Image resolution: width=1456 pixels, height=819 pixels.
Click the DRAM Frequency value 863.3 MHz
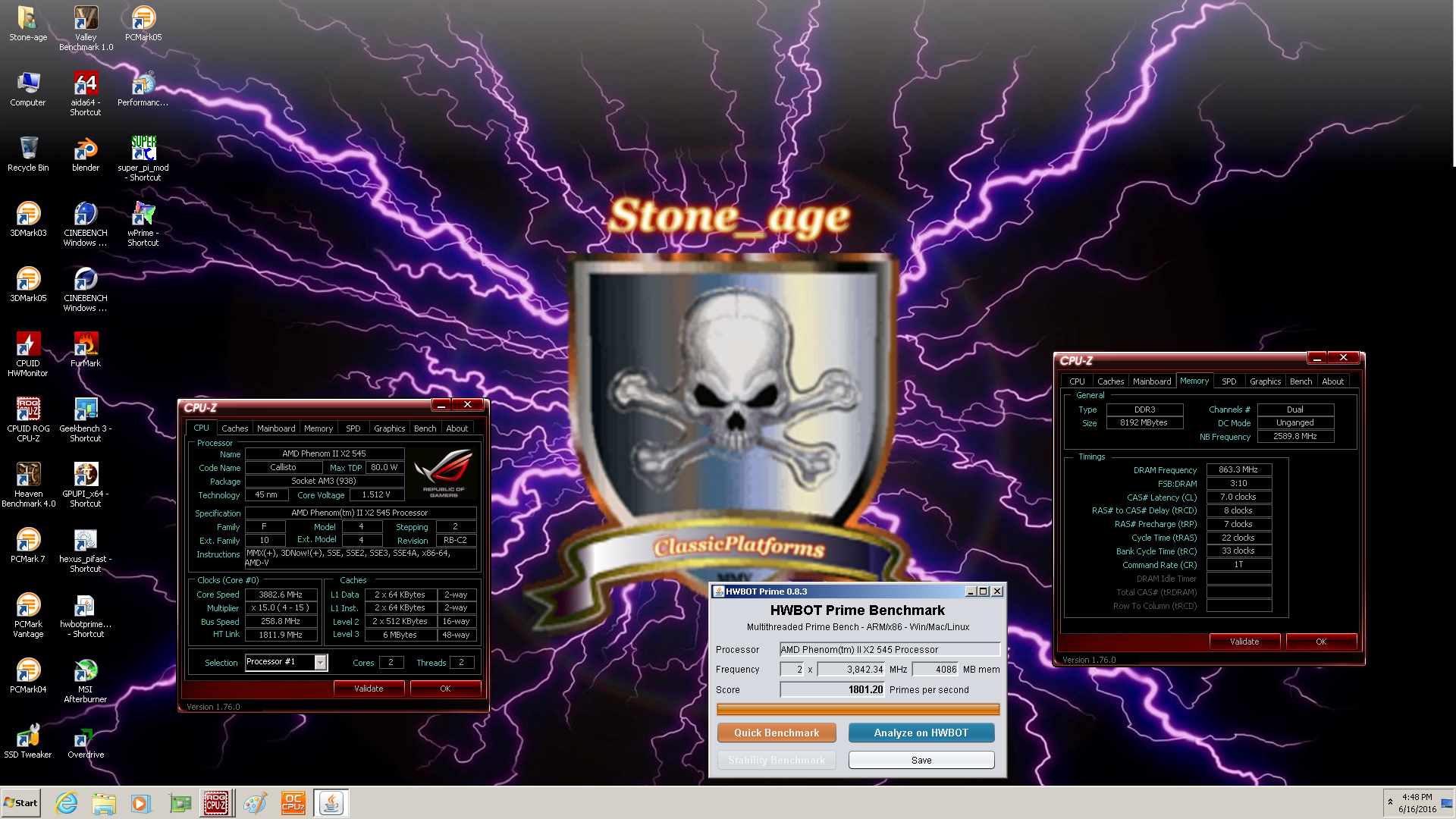(x=1238, y=470)
